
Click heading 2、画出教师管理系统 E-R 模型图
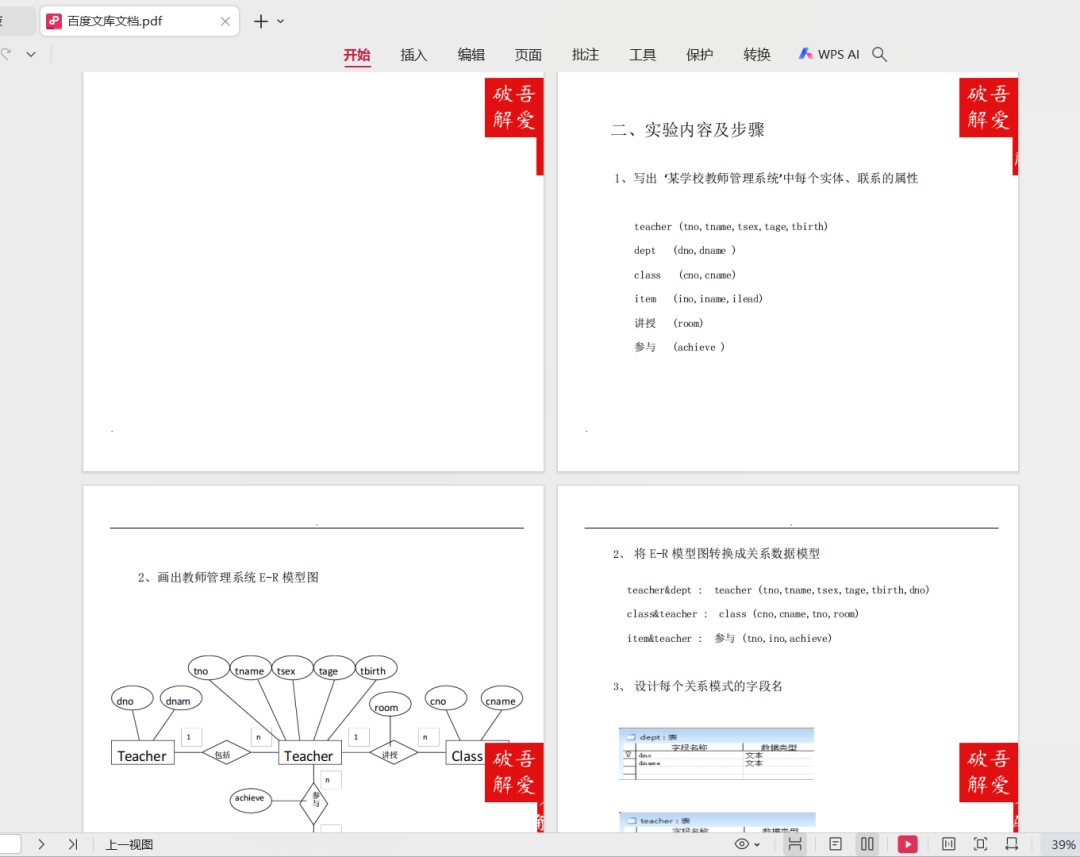click(228, 577)
